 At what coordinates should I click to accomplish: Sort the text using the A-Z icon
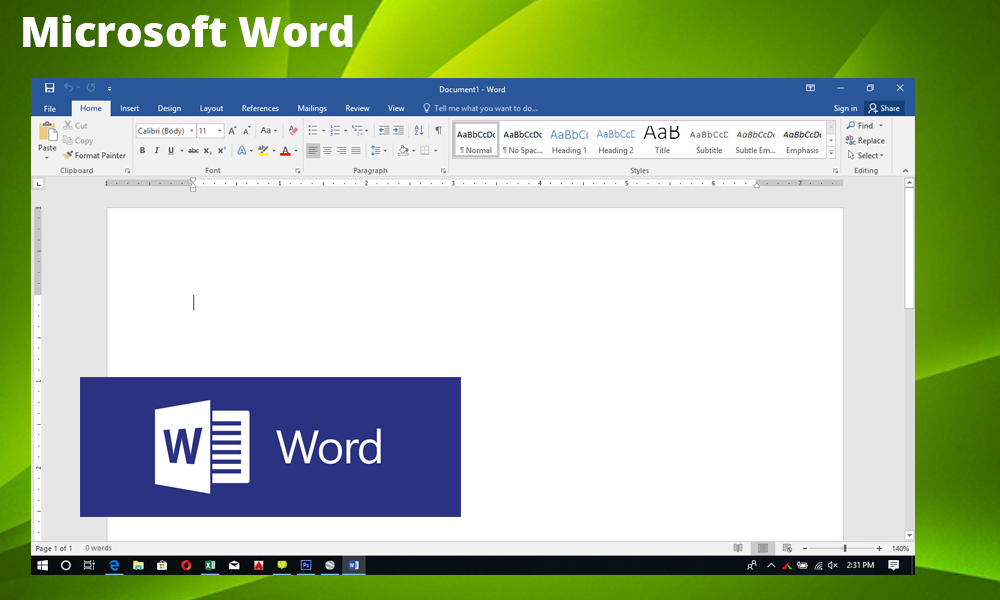(x=418, y=131)
